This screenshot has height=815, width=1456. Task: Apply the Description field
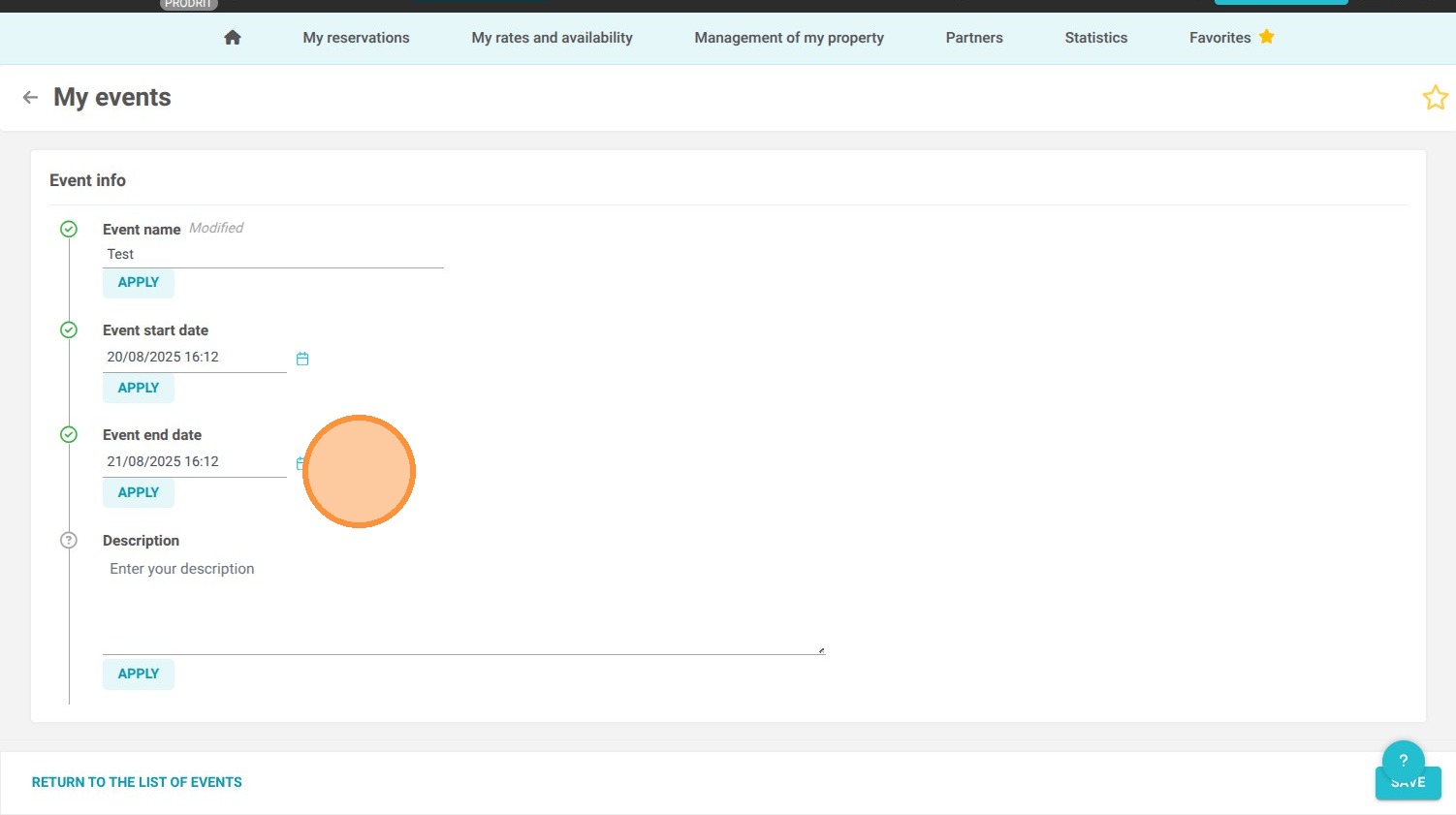pyautogui.click(x=139, y=674)
